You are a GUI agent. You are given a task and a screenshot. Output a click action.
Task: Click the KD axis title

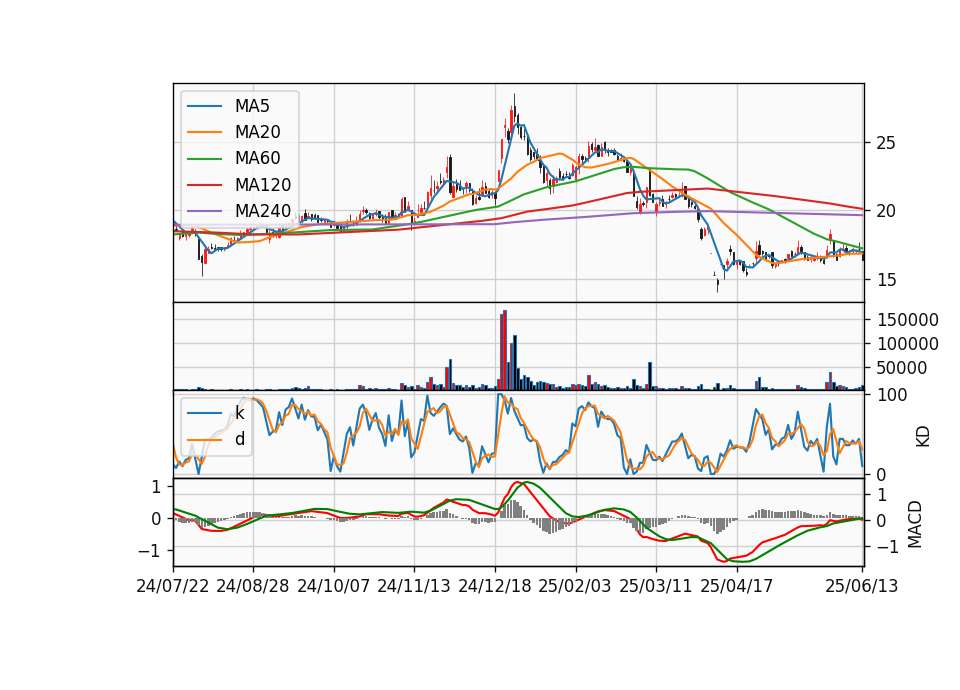tap(922, 437)
